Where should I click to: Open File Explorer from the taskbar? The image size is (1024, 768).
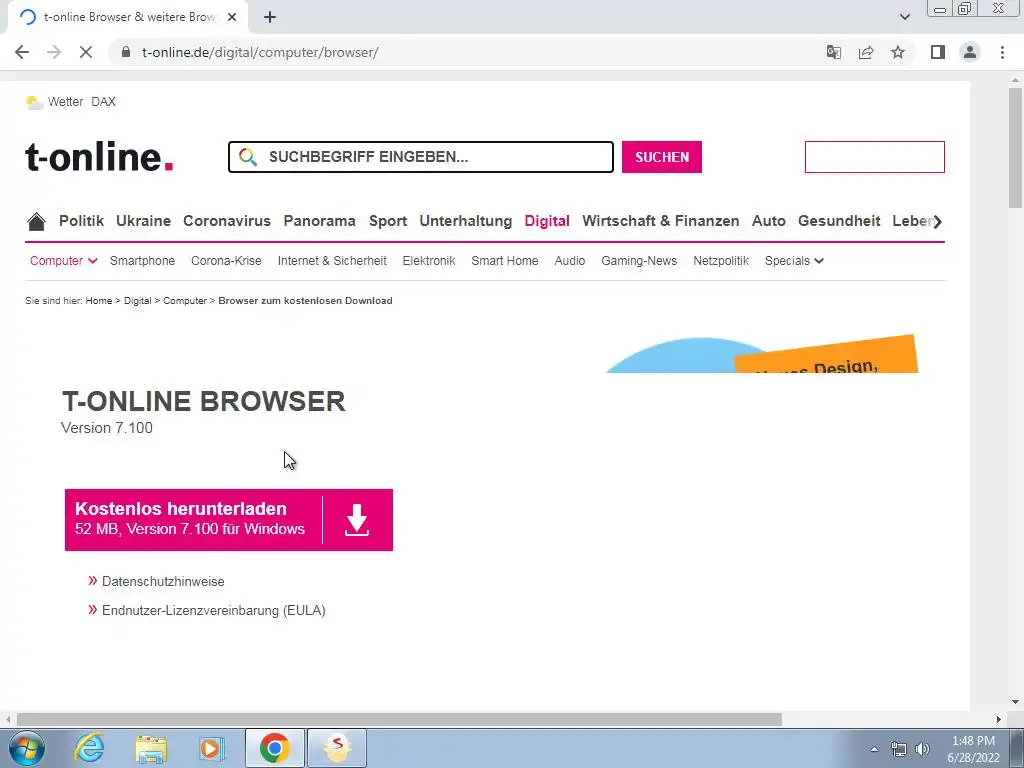point(151,748)
